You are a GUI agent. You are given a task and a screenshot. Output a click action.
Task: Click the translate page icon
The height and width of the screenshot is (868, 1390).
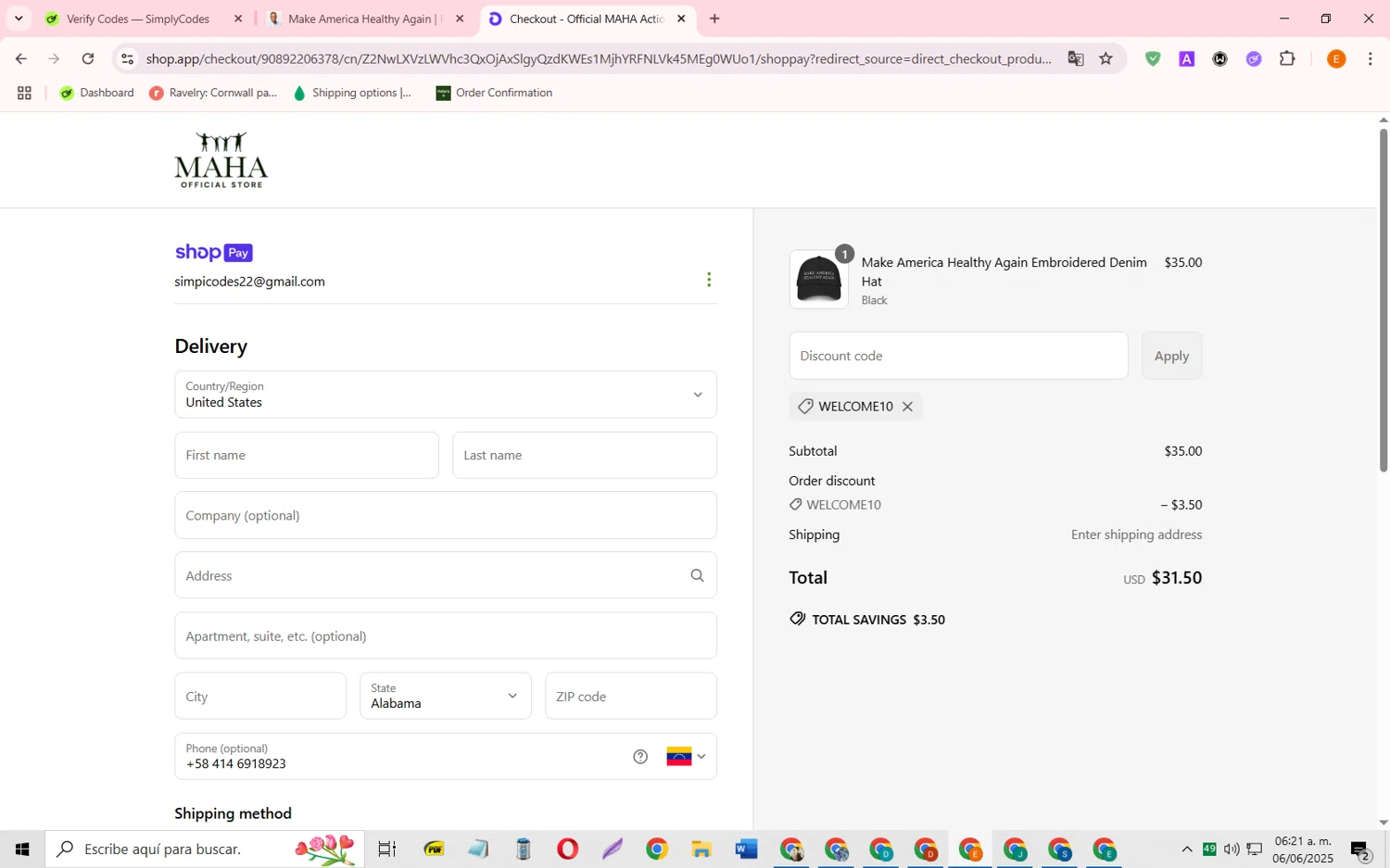[1076, 59]
